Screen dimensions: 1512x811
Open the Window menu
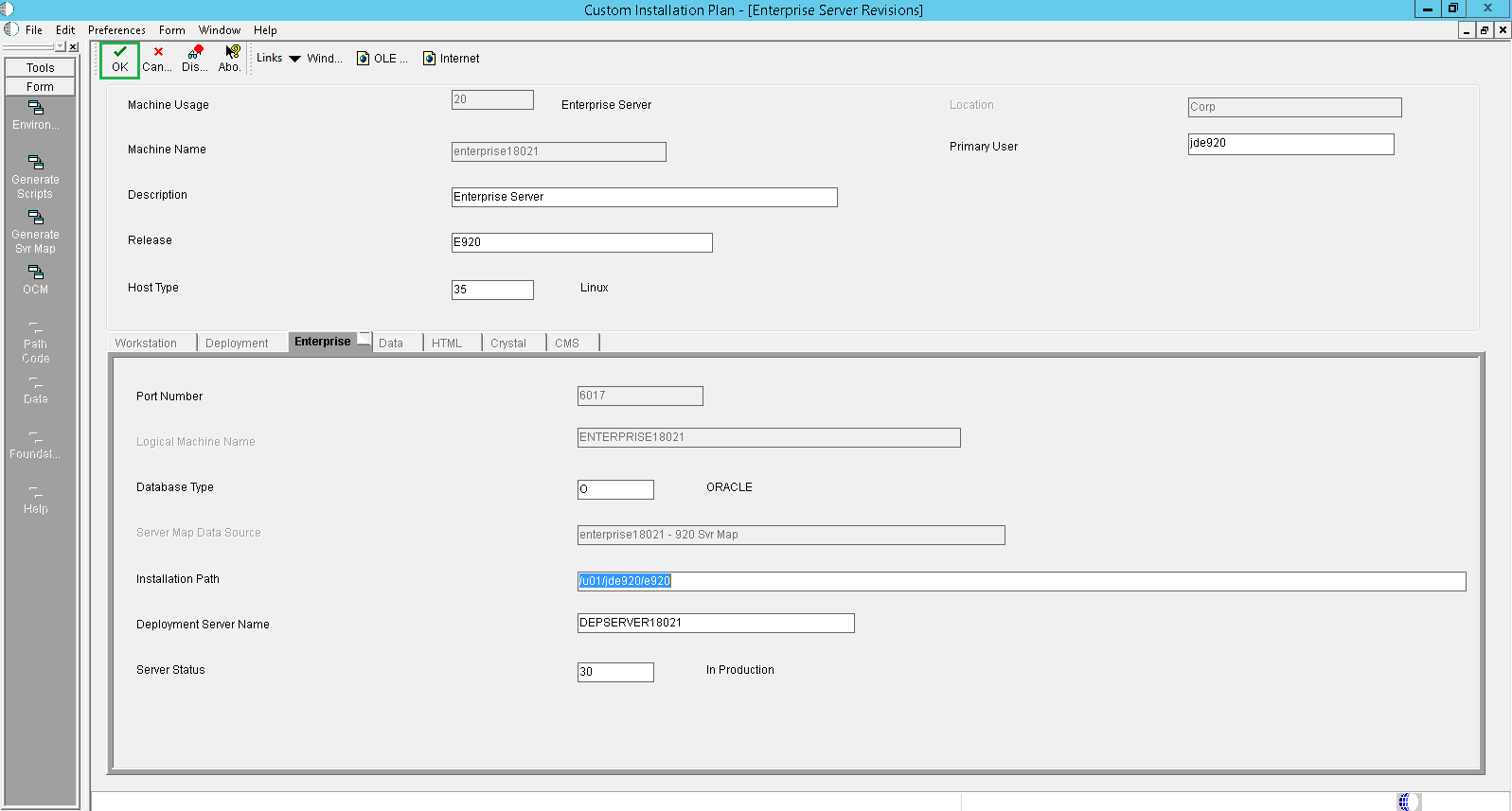[x=220, y=30]
